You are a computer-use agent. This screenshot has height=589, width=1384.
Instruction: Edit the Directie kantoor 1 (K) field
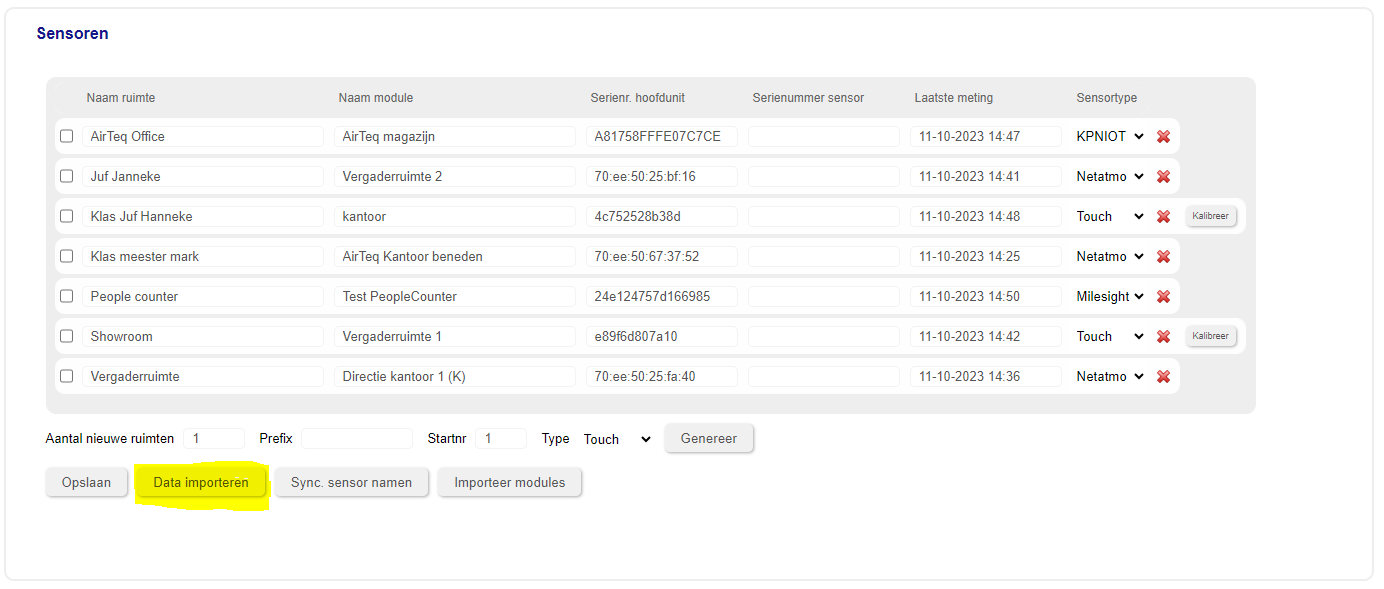click(455, 376)
